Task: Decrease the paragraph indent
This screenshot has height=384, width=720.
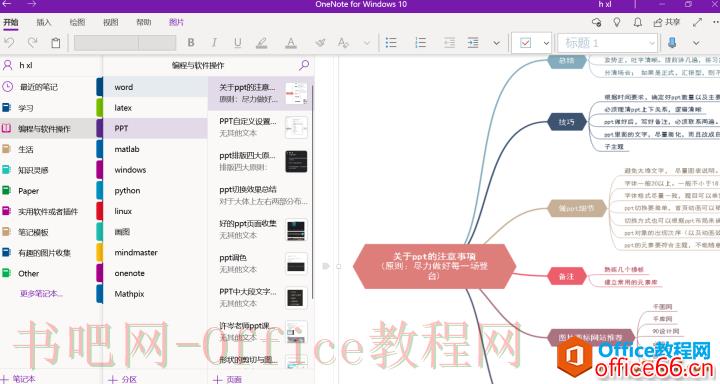Action: point(449,43)
